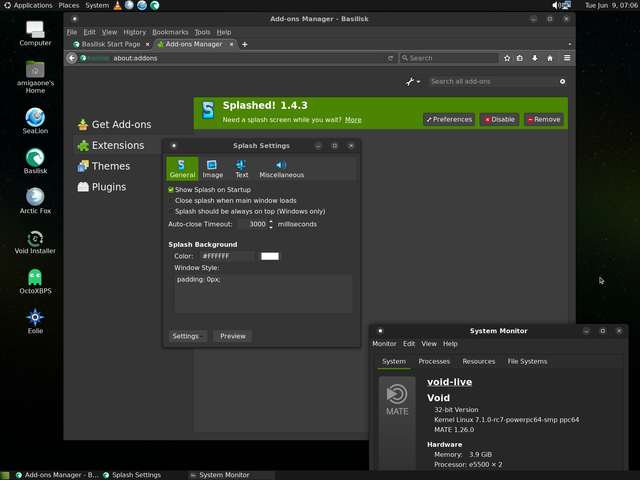Open the tab list dropdown arrow
The image size is (640, 480).
point(569,44)
